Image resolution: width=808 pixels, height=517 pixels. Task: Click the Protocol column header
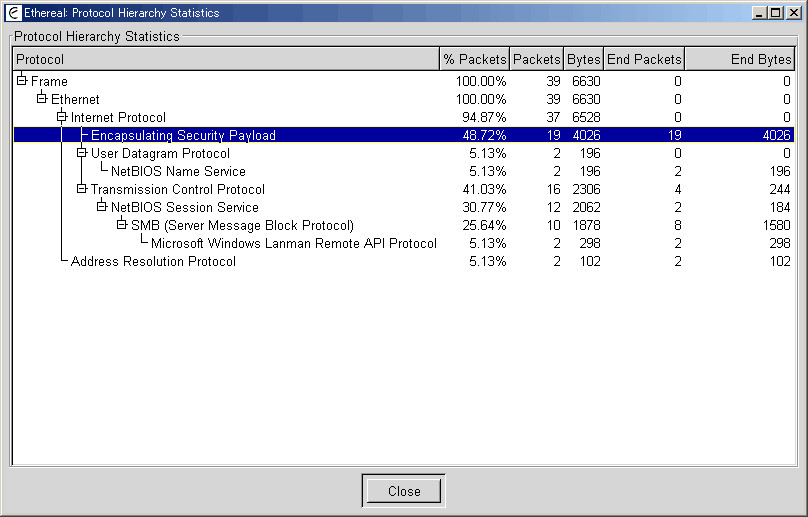226,59
